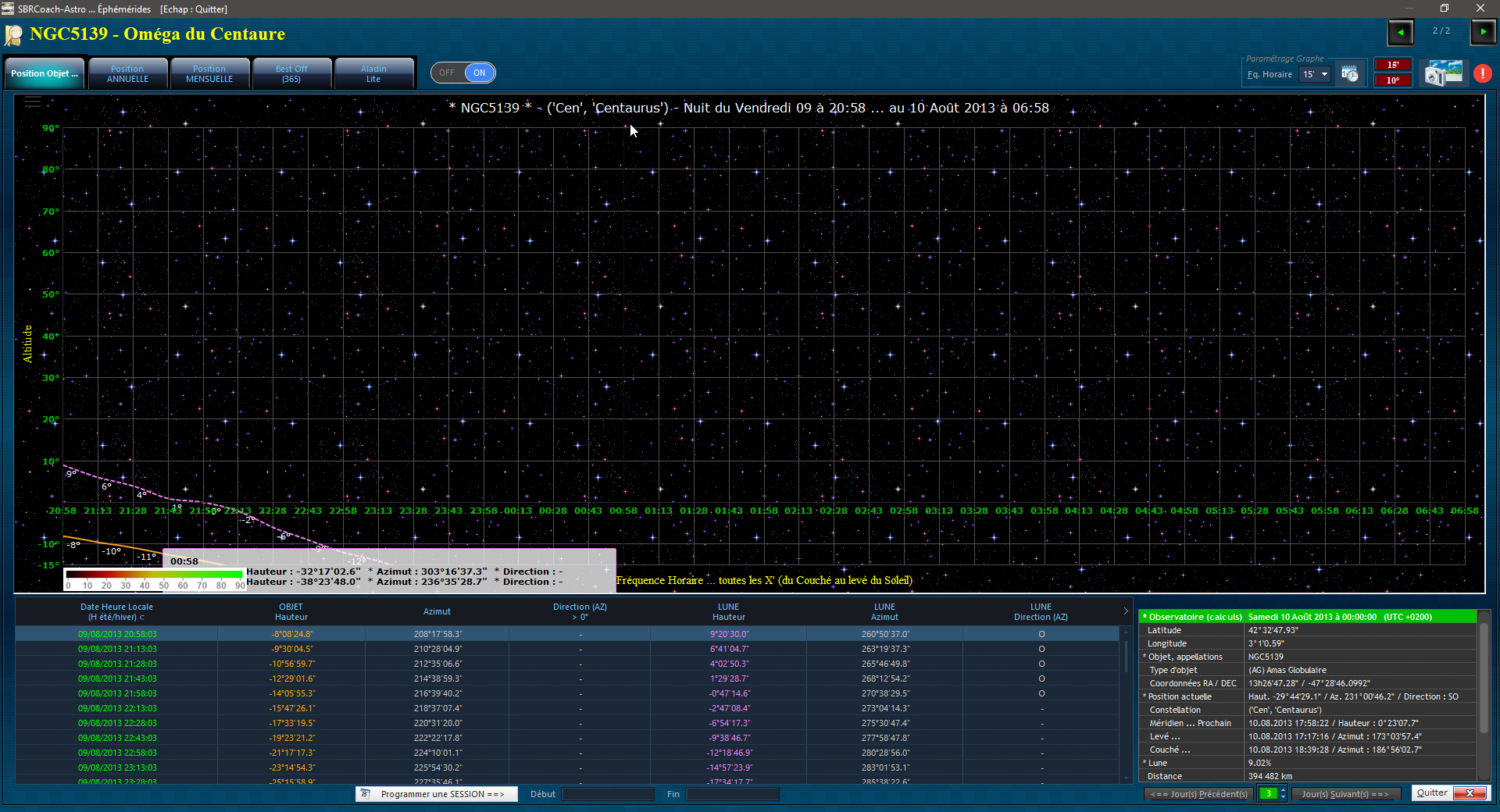This screenshot has height=812, width=1500.
Task: Select the 09/08/2013 21:13:03 table row
Action: click(117, 649)
